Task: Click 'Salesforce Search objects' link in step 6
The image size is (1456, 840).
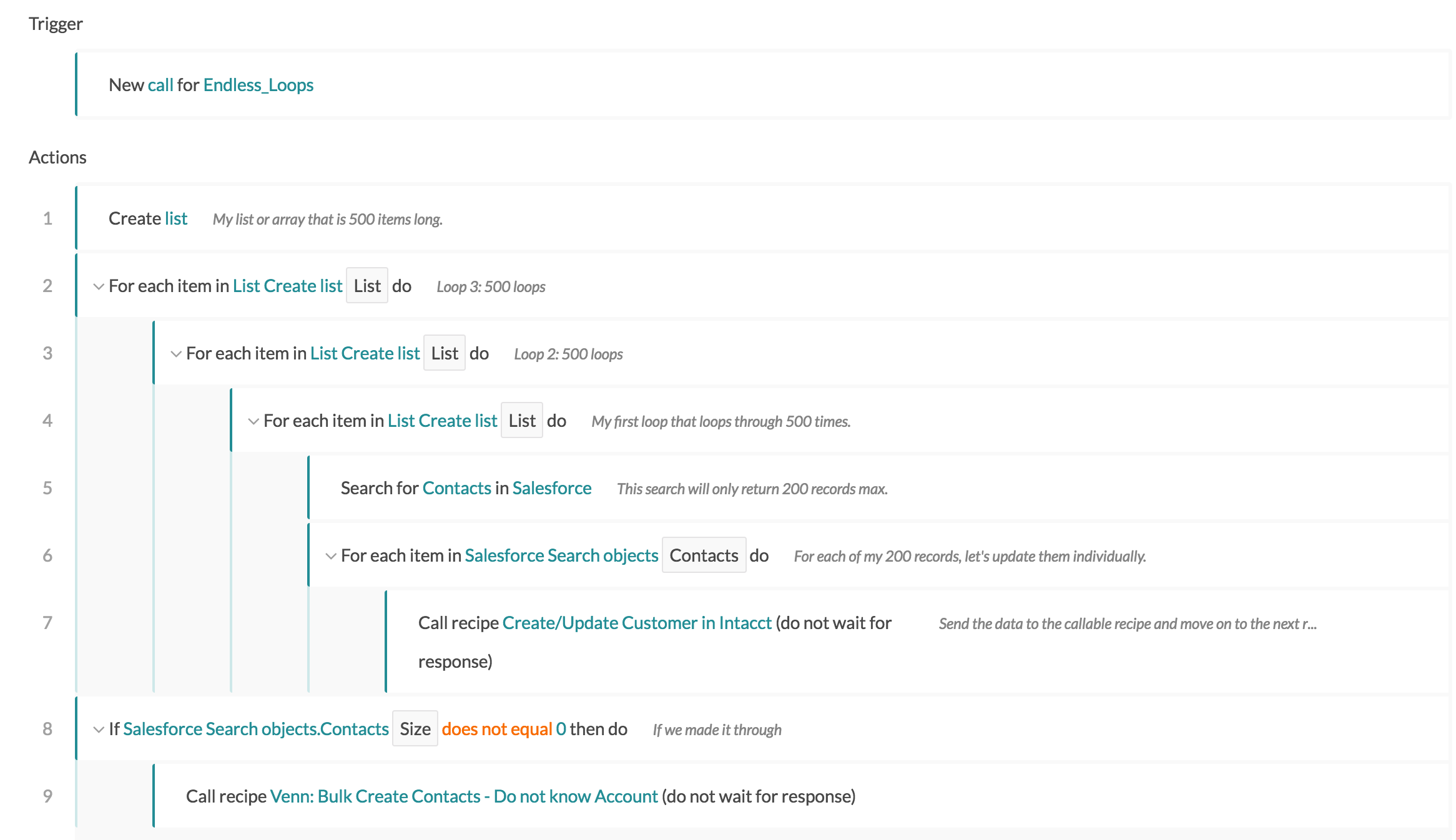Action: click(x=562, y=555)
